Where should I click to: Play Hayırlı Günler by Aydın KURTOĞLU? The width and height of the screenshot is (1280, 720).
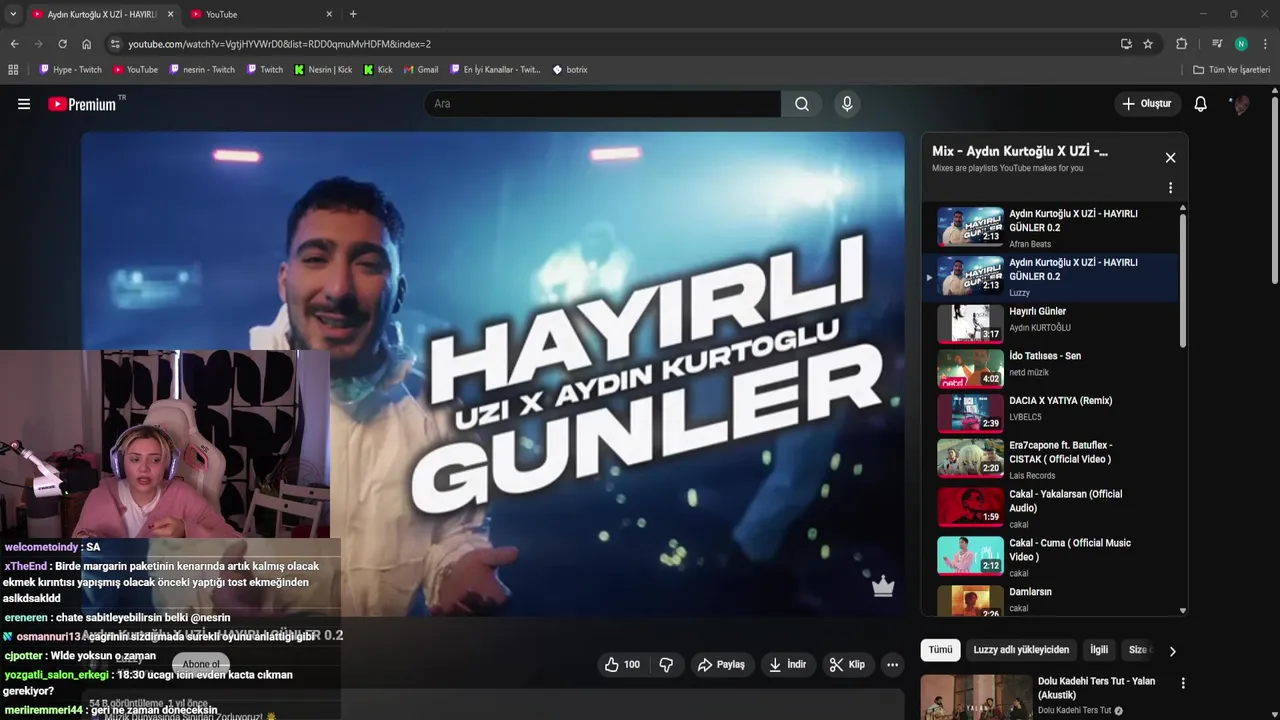coord(1050,324)
